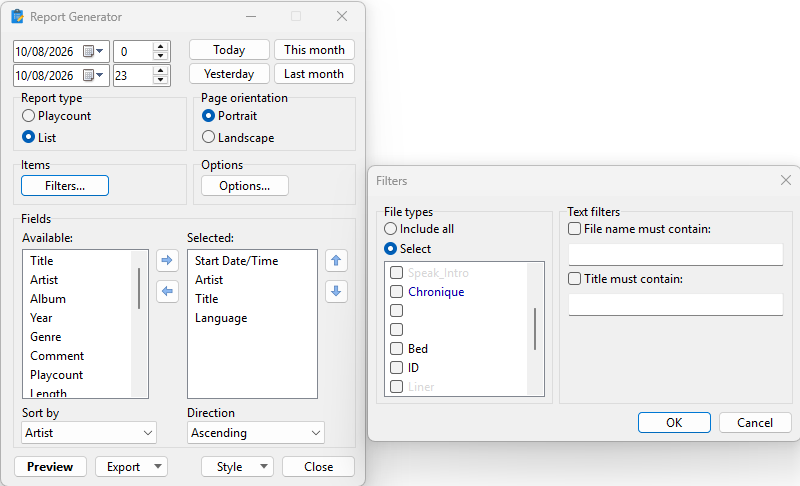Check the unlabeled box under Chronique
The width and height of the screenshot is (800, 486).
396,310
